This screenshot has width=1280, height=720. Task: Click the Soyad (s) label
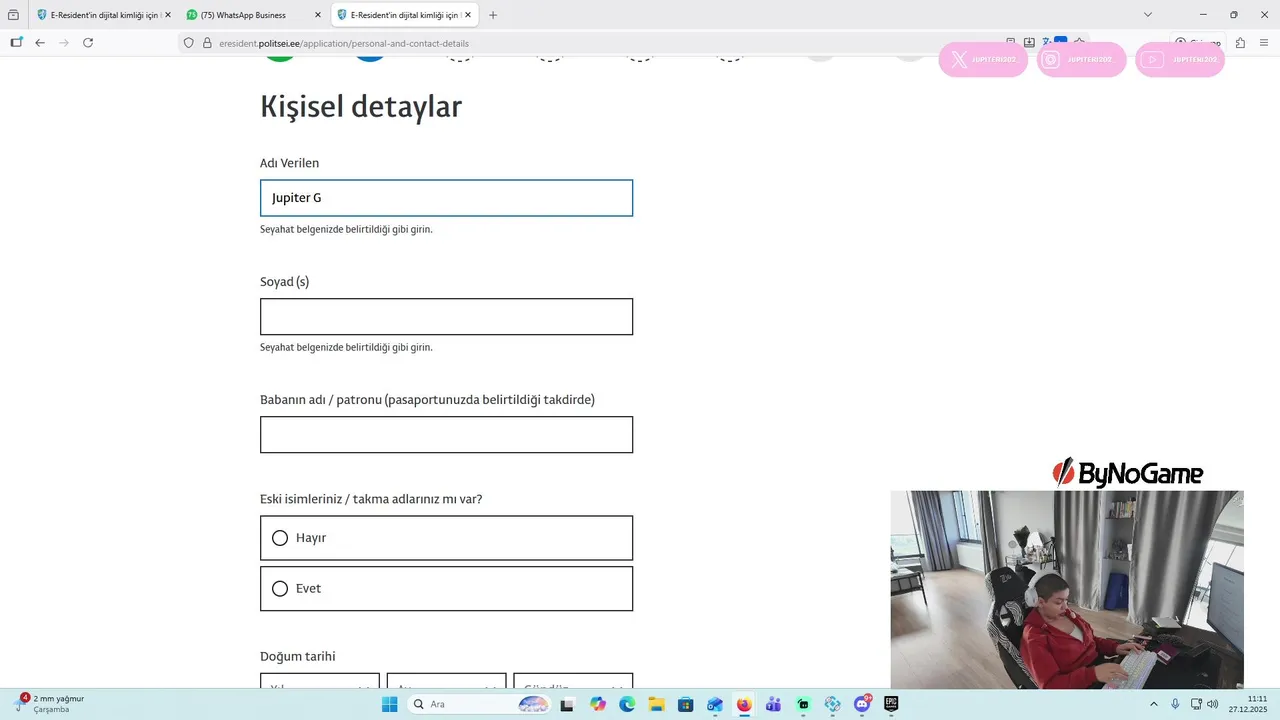click(284, 282)
